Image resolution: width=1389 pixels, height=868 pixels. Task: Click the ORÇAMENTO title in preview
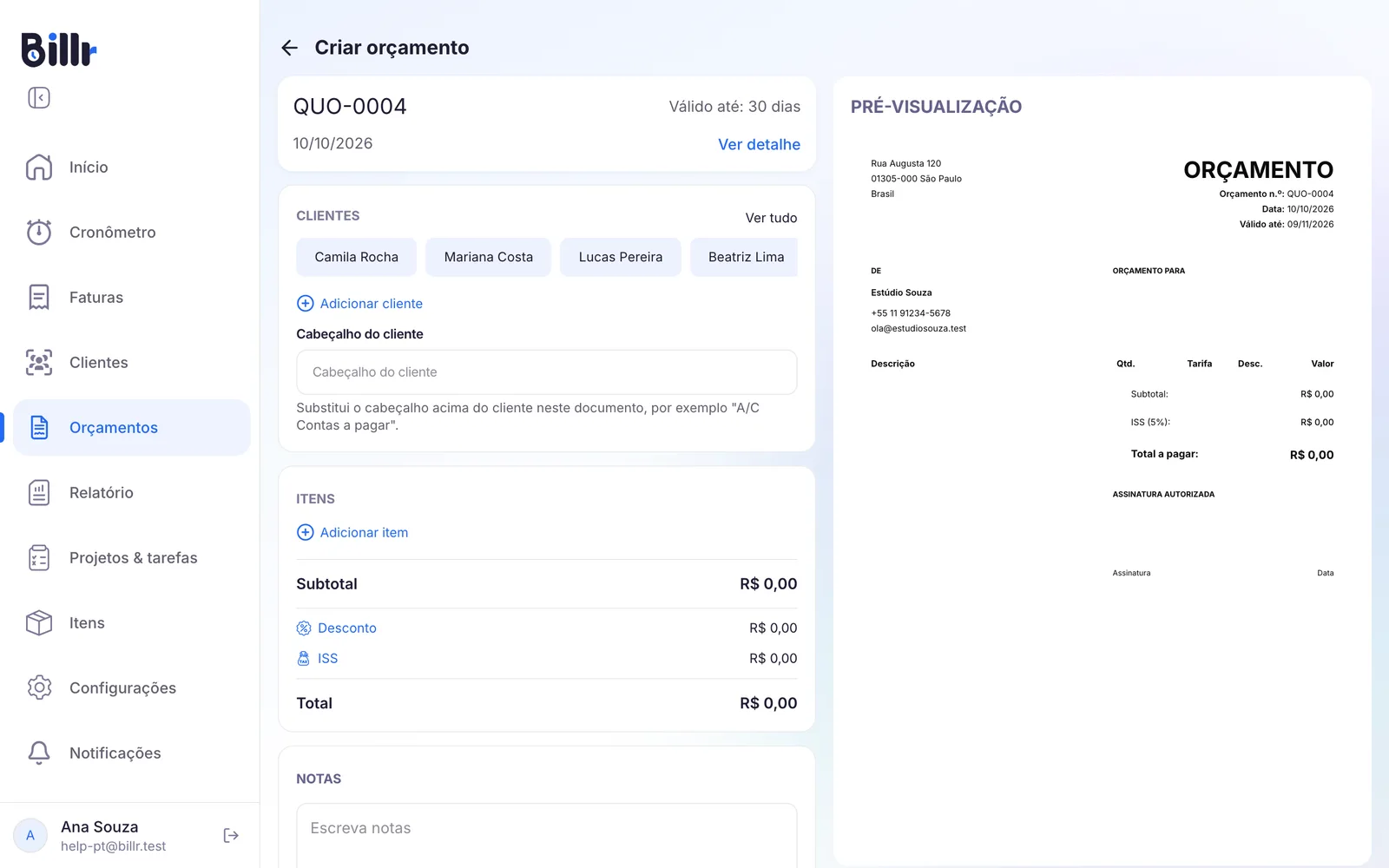[x=1258, y=170]
